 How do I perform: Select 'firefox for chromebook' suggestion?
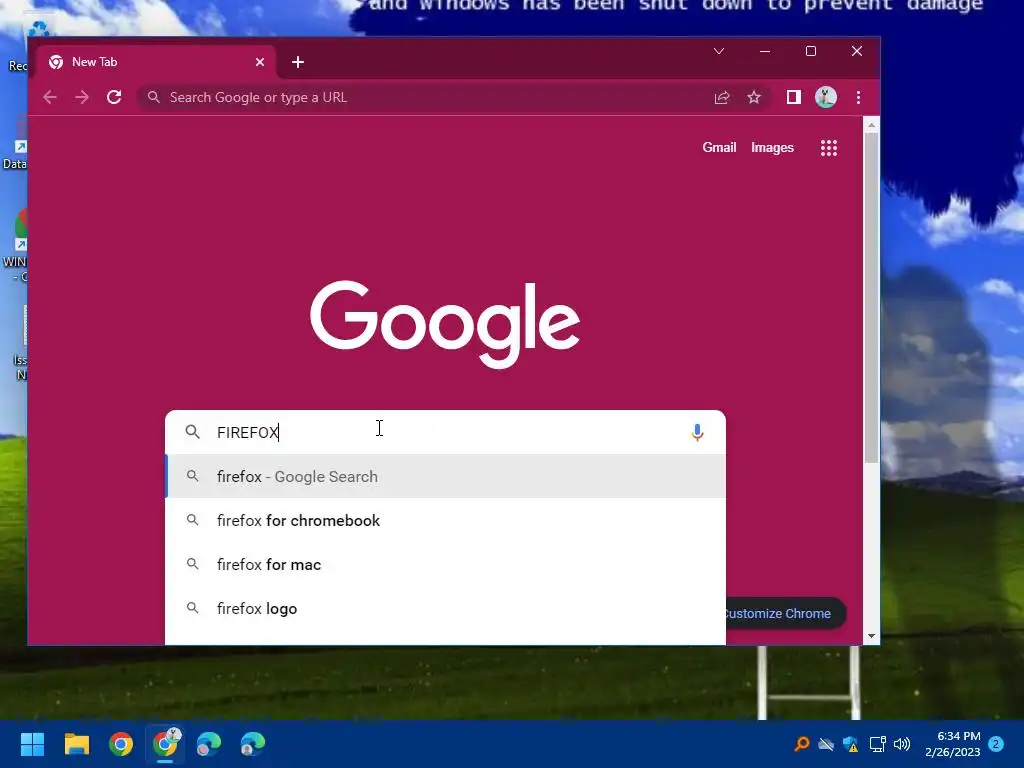[x=445, y=520]
